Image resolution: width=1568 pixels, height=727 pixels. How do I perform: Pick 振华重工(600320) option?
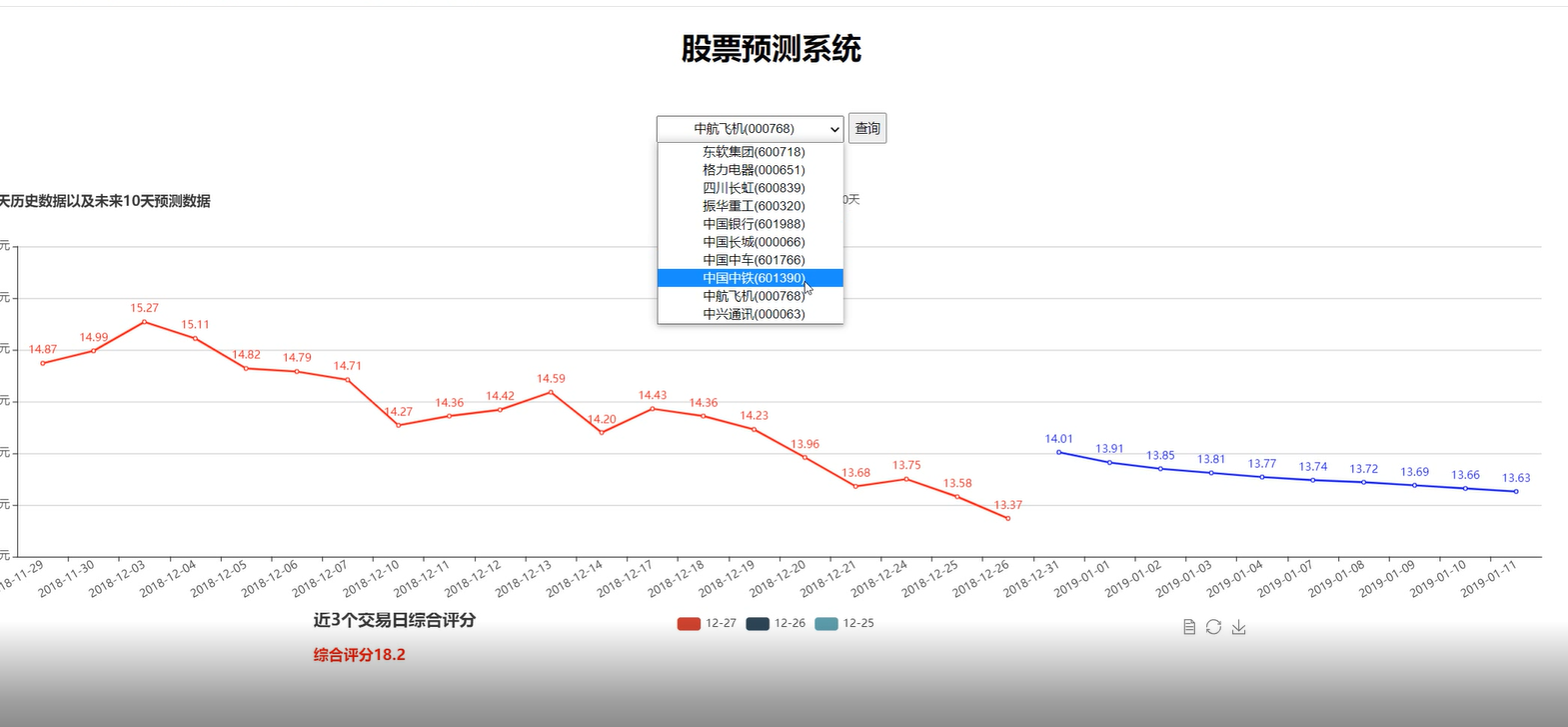coord(751,206)
